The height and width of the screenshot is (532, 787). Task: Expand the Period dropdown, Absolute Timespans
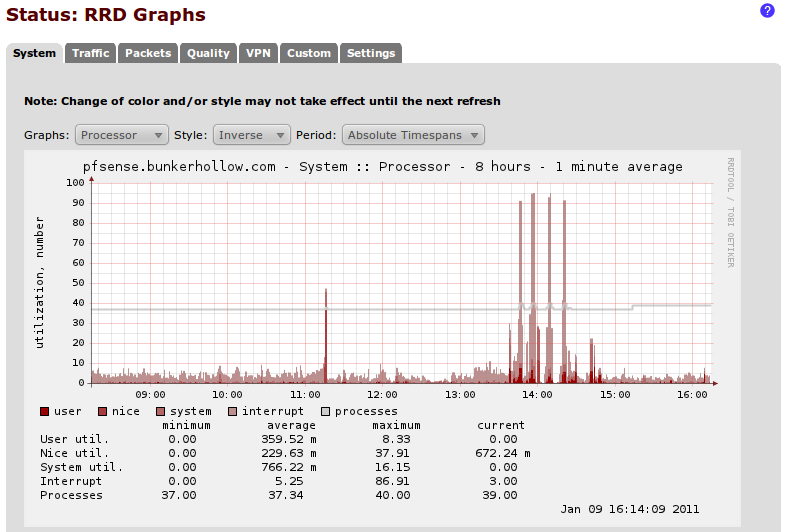[413, 135]
